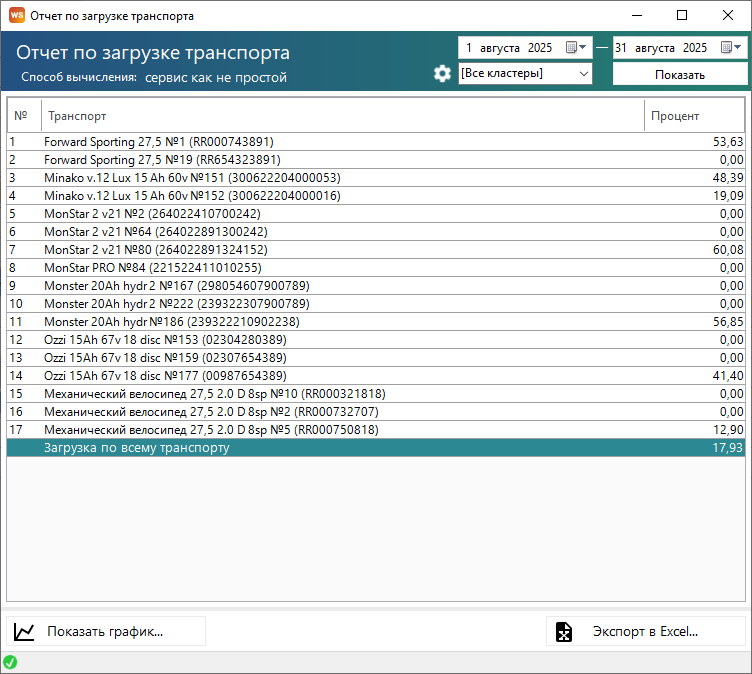Click the green checkmark status icon
752x674 pixels.
click(10, 662)
